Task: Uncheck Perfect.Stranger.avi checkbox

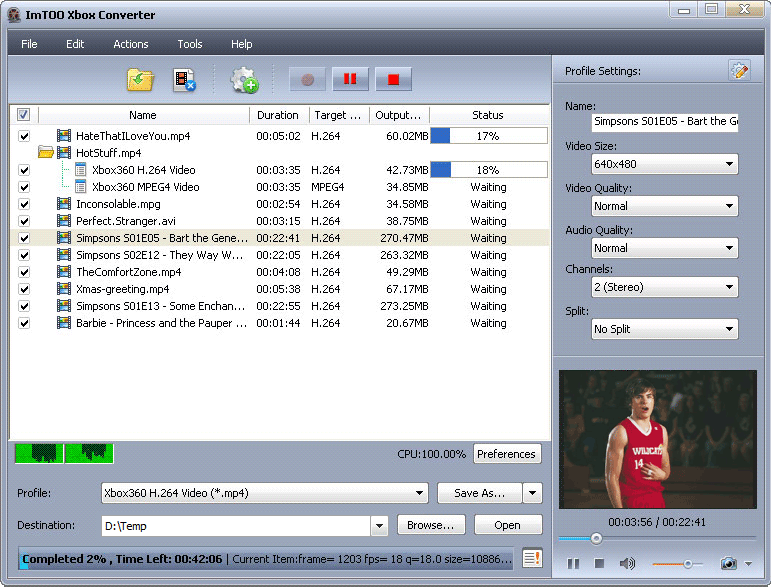Action: click(x=24, y=221)
